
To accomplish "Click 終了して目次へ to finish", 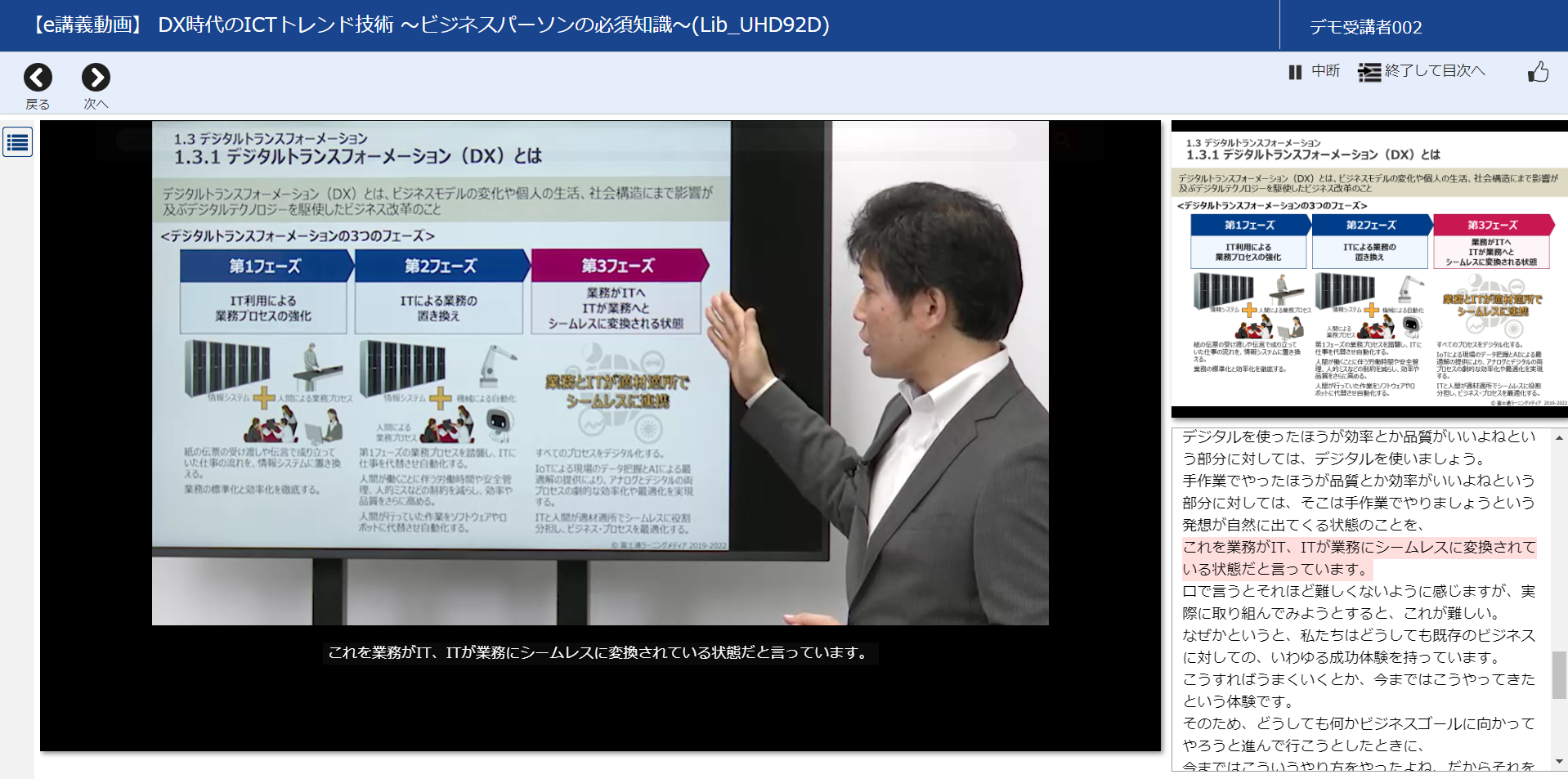I will [x=1422, y=71].
